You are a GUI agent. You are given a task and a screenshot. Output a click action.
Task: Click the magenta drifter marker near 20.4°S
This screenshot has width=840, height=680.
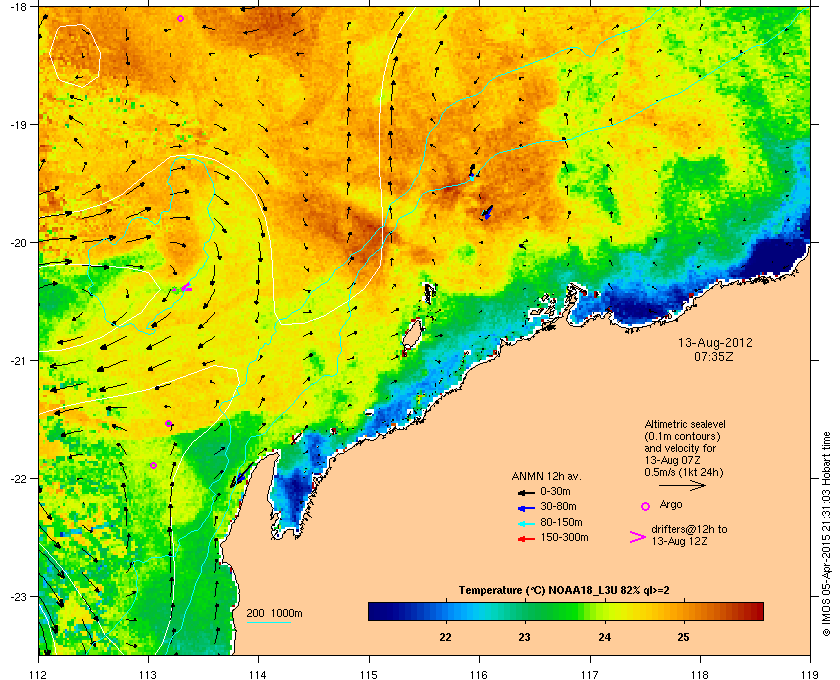186,287
